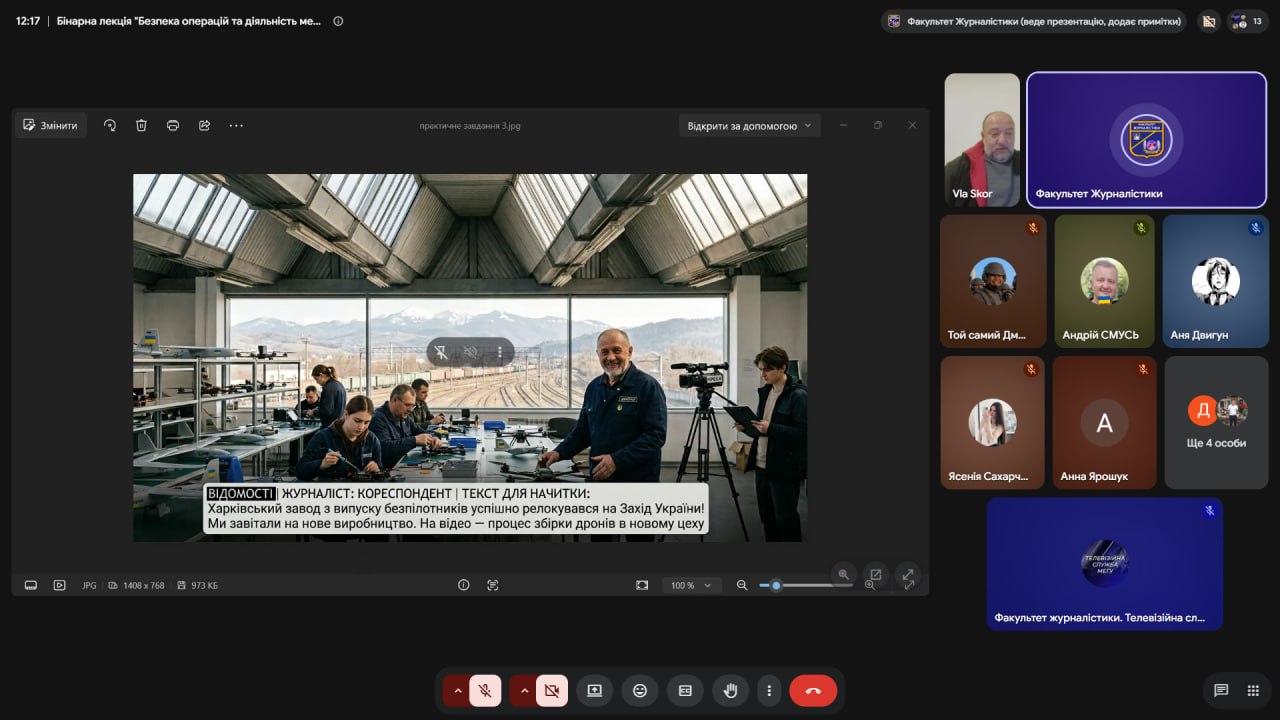Screen dimensions: 1280x720
Task: Toggle the camera off button
Action: point(551,690)
